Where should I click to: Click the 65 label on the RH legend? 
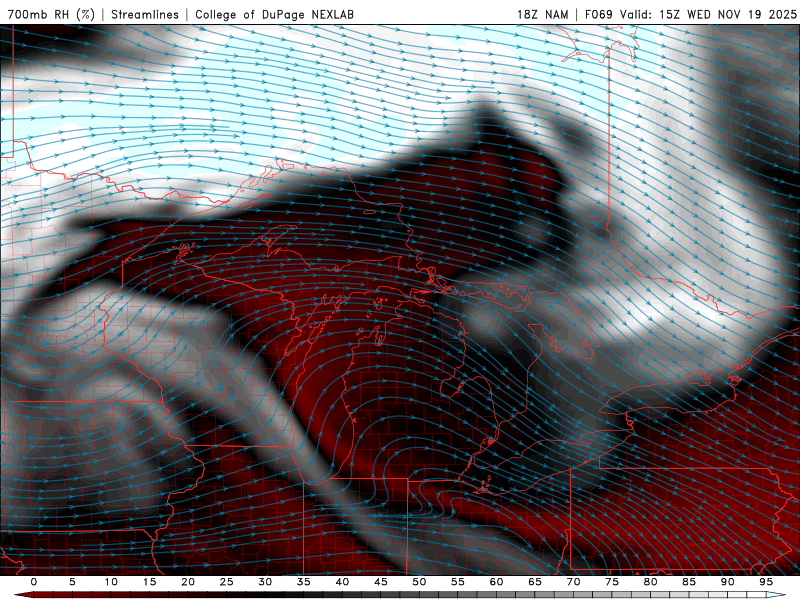(534, 582)
